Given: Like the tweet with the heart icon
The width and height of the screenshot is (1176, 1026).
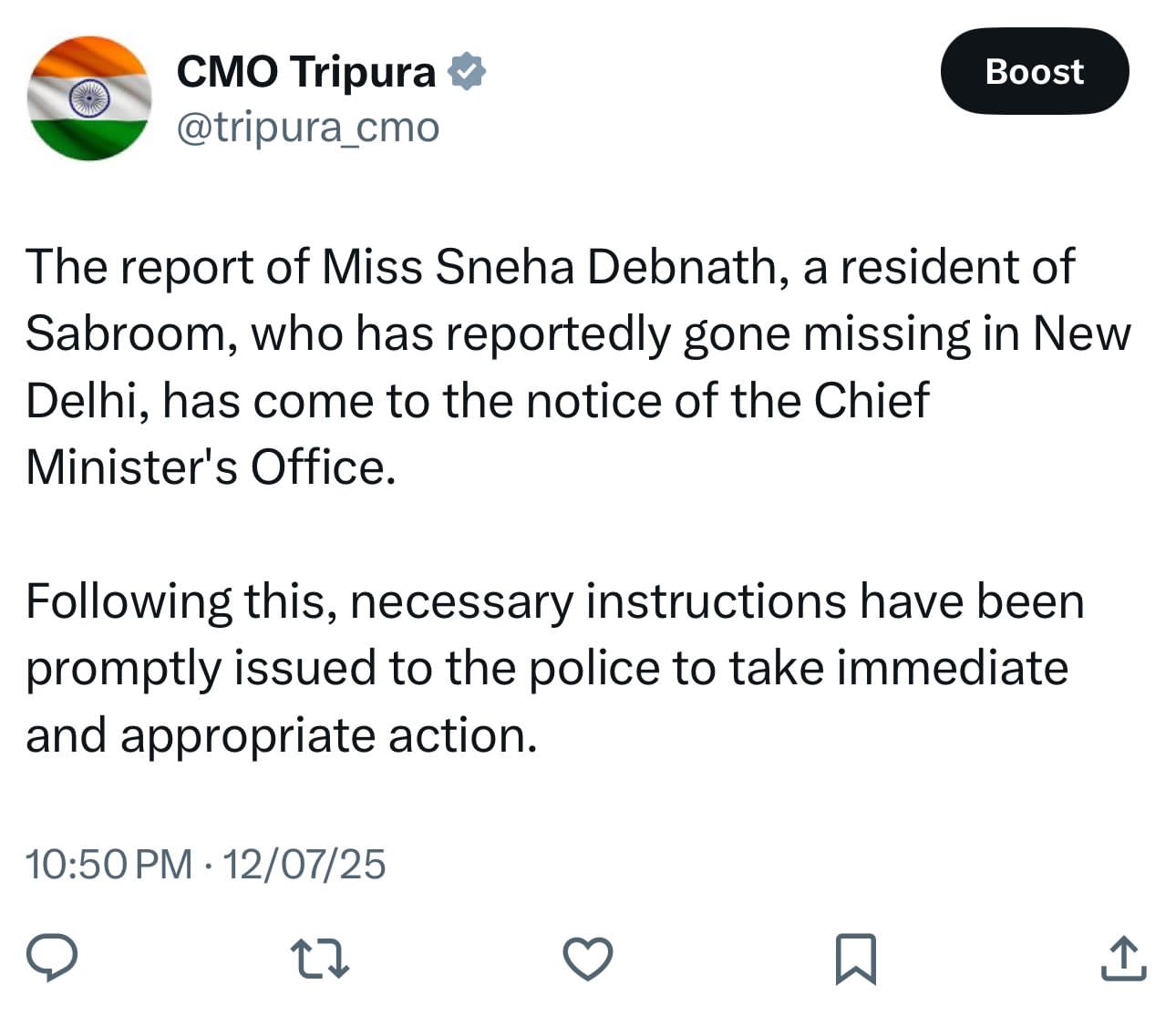Looking at the screenshot, I should coord(587,959).
